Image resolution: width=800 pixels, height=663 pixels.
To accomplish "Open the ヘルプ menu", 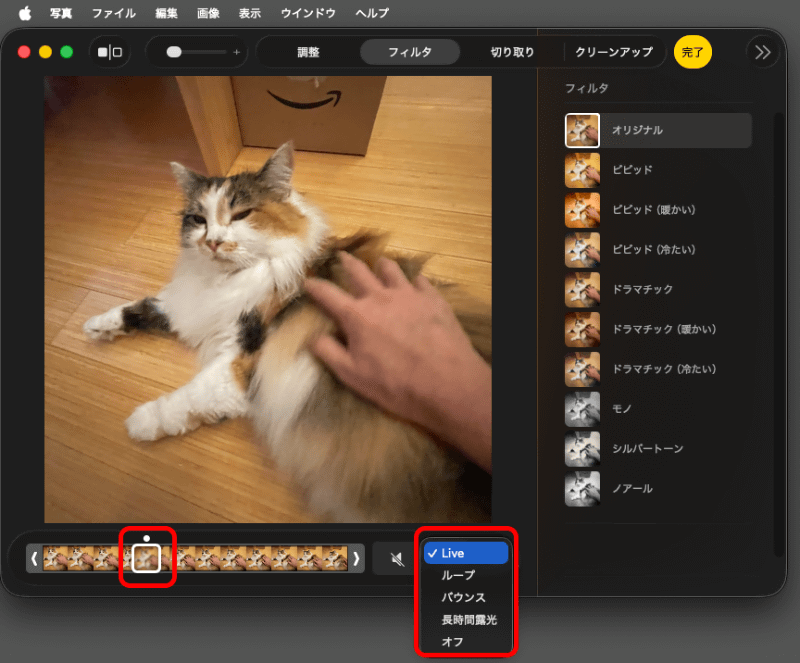I will [x=372, y=13].
